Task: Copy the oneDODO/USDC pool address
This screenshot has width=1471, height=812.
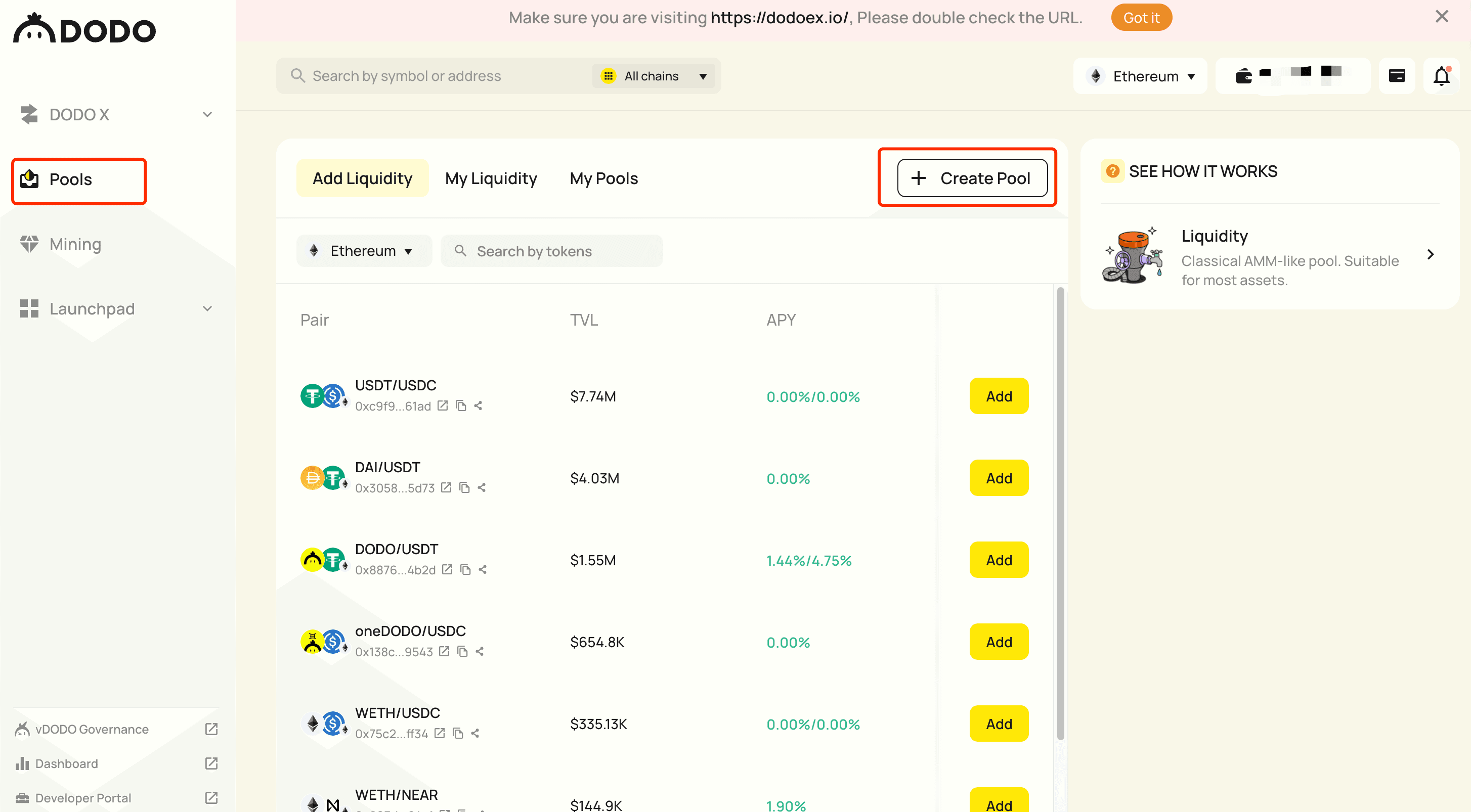Action: (x=462, y=652)
